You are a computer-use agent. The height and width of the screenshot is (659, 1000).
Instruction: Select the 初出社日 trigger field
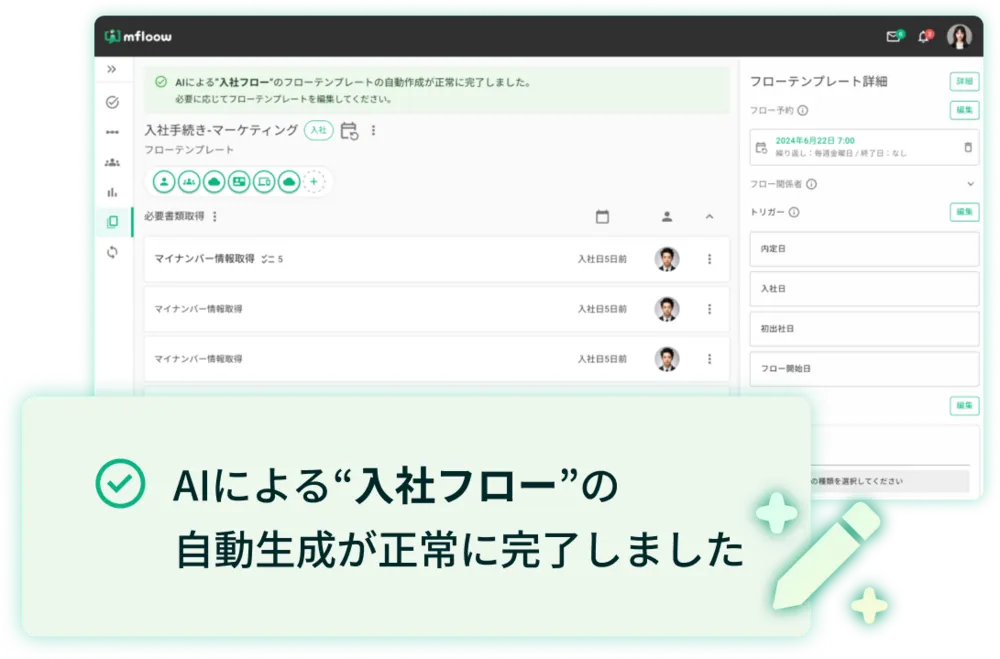(864, 329)
